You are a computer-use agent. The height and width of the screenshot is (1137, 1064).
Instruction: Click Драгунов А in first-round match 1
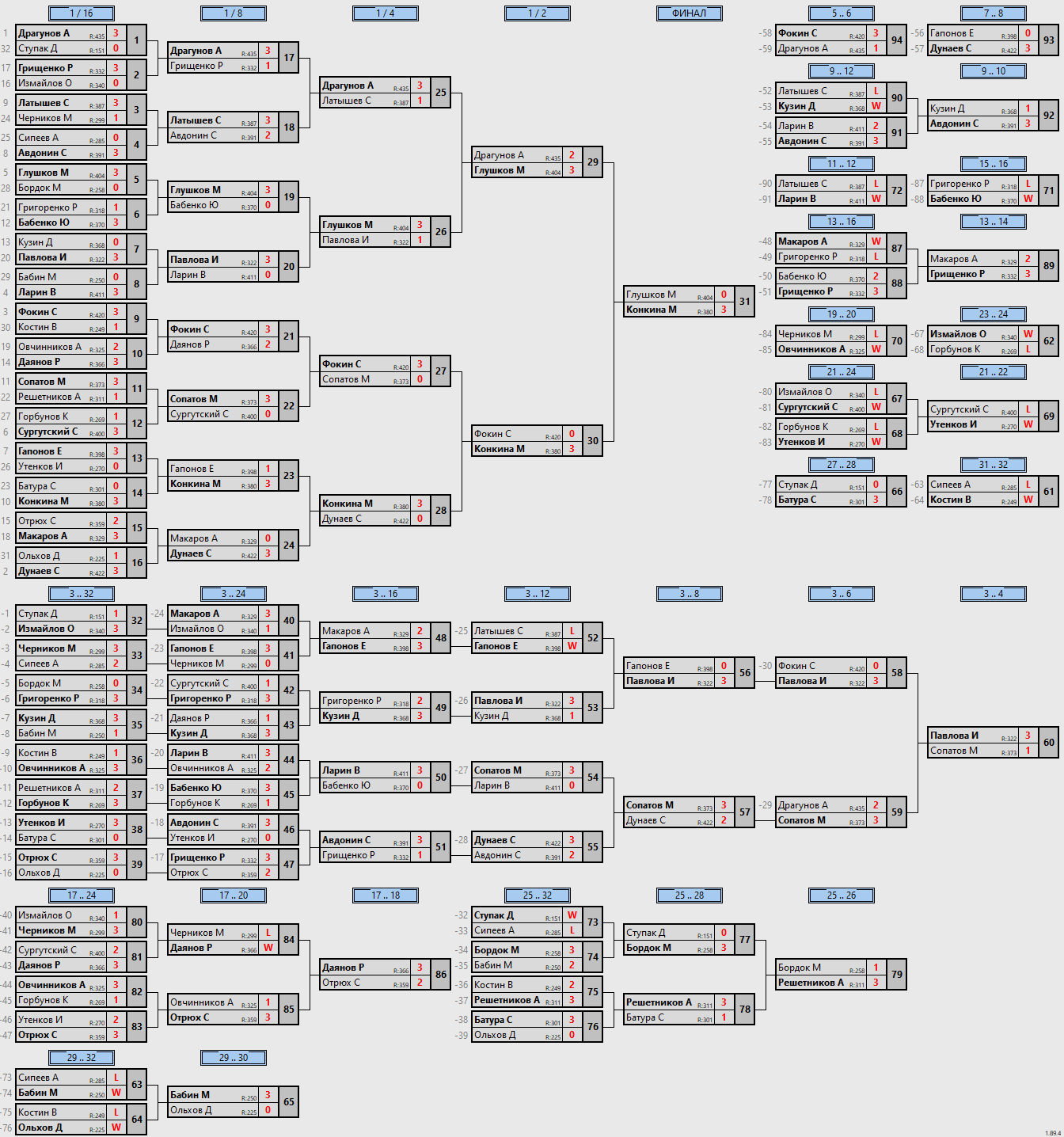pos(44,33)
